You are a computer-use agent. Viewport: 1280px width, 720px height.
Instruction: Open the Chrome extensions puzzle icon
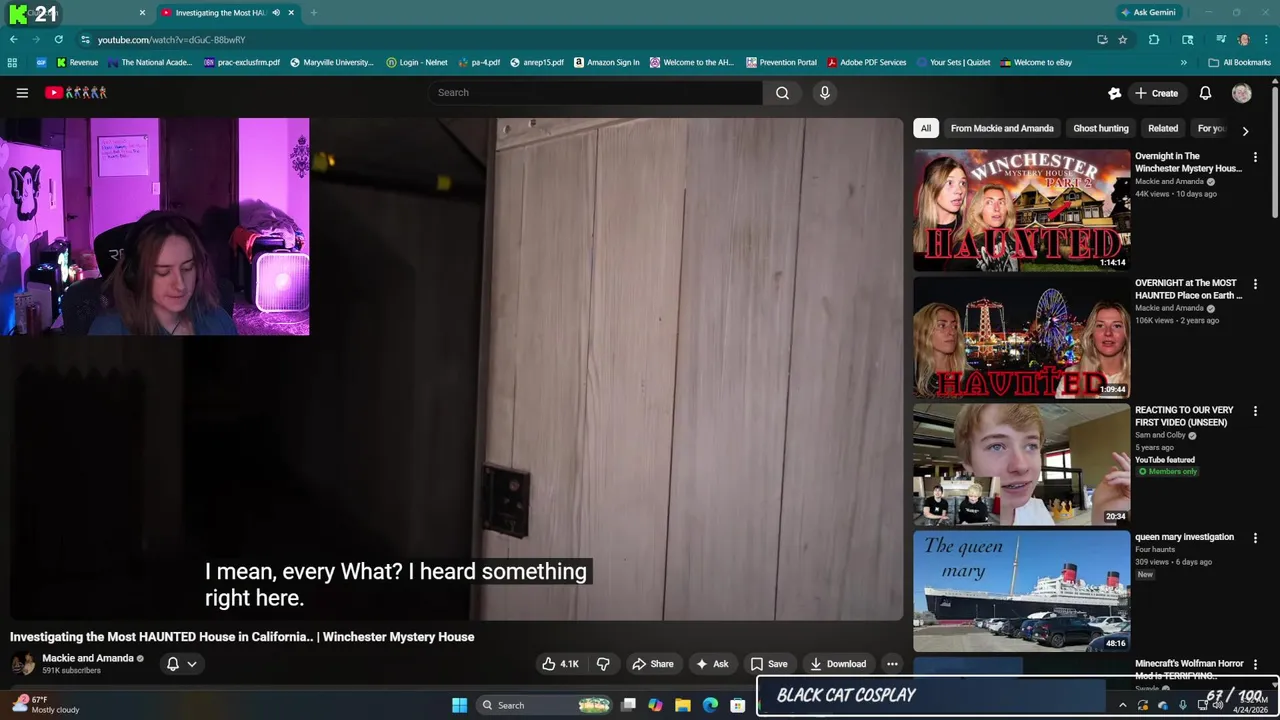tap(1154, 39)
